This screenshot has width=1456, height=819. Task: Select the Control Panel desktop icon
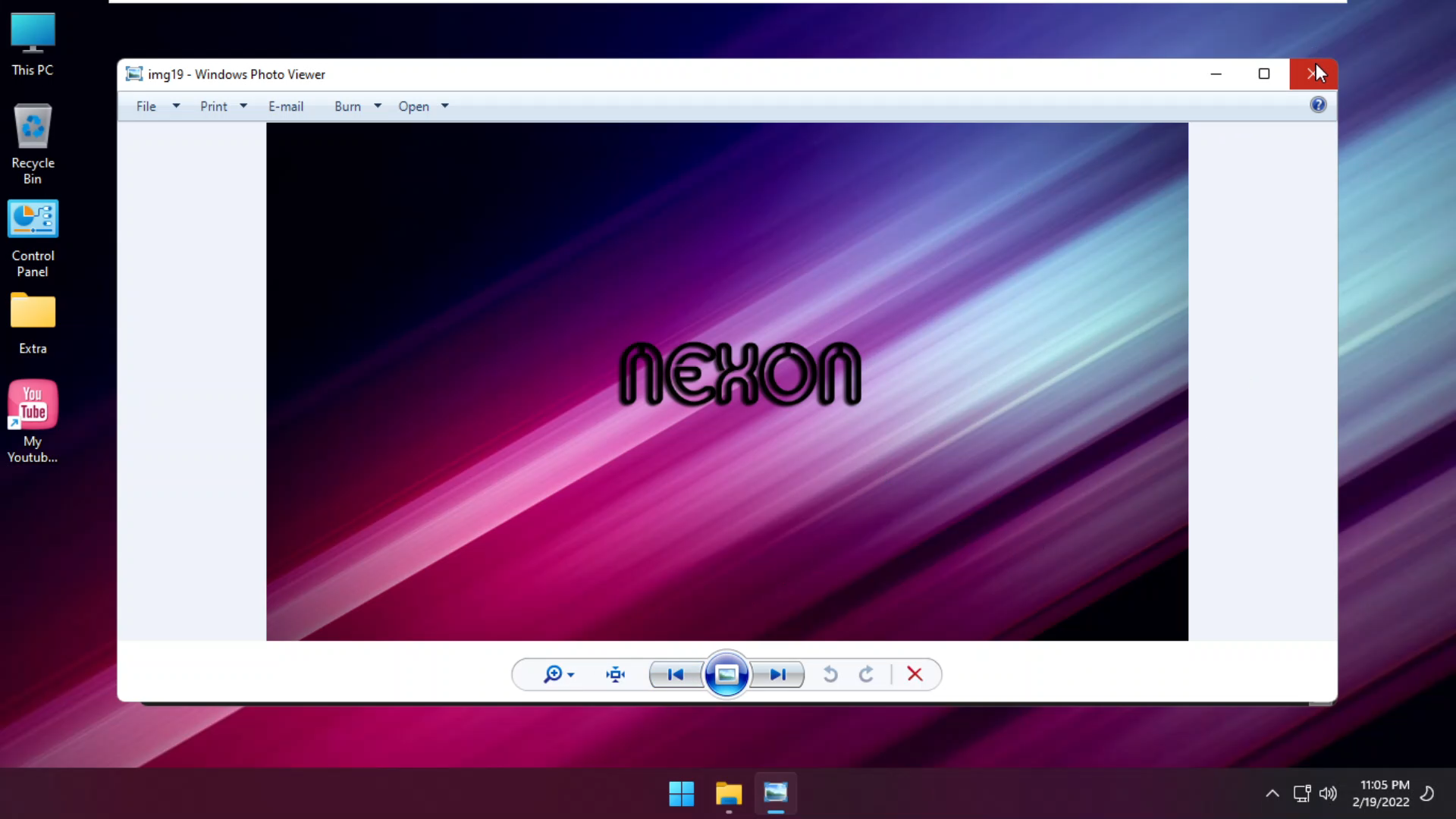coord(33,239)
